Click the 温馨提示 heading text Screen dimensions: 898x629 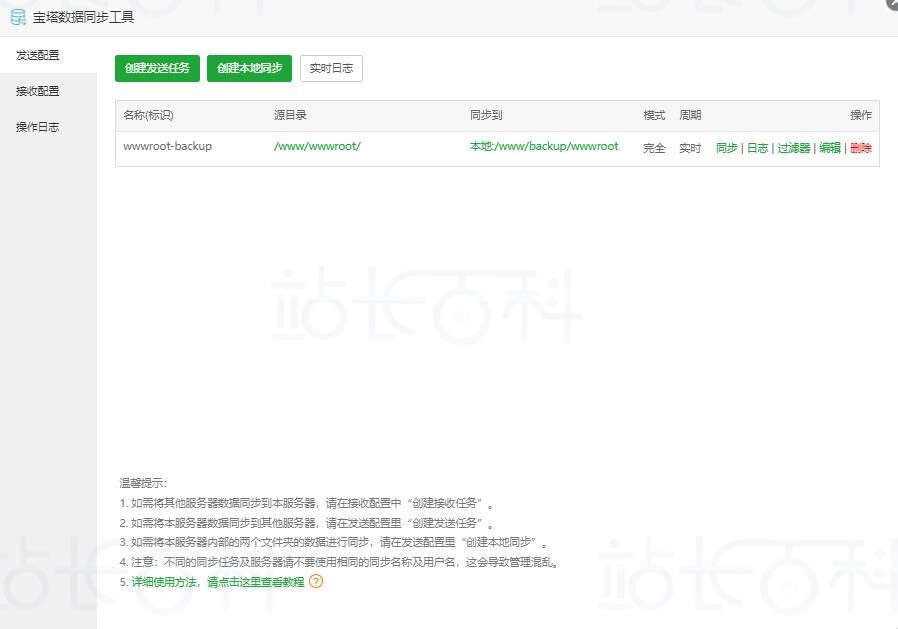click(143, 483)
